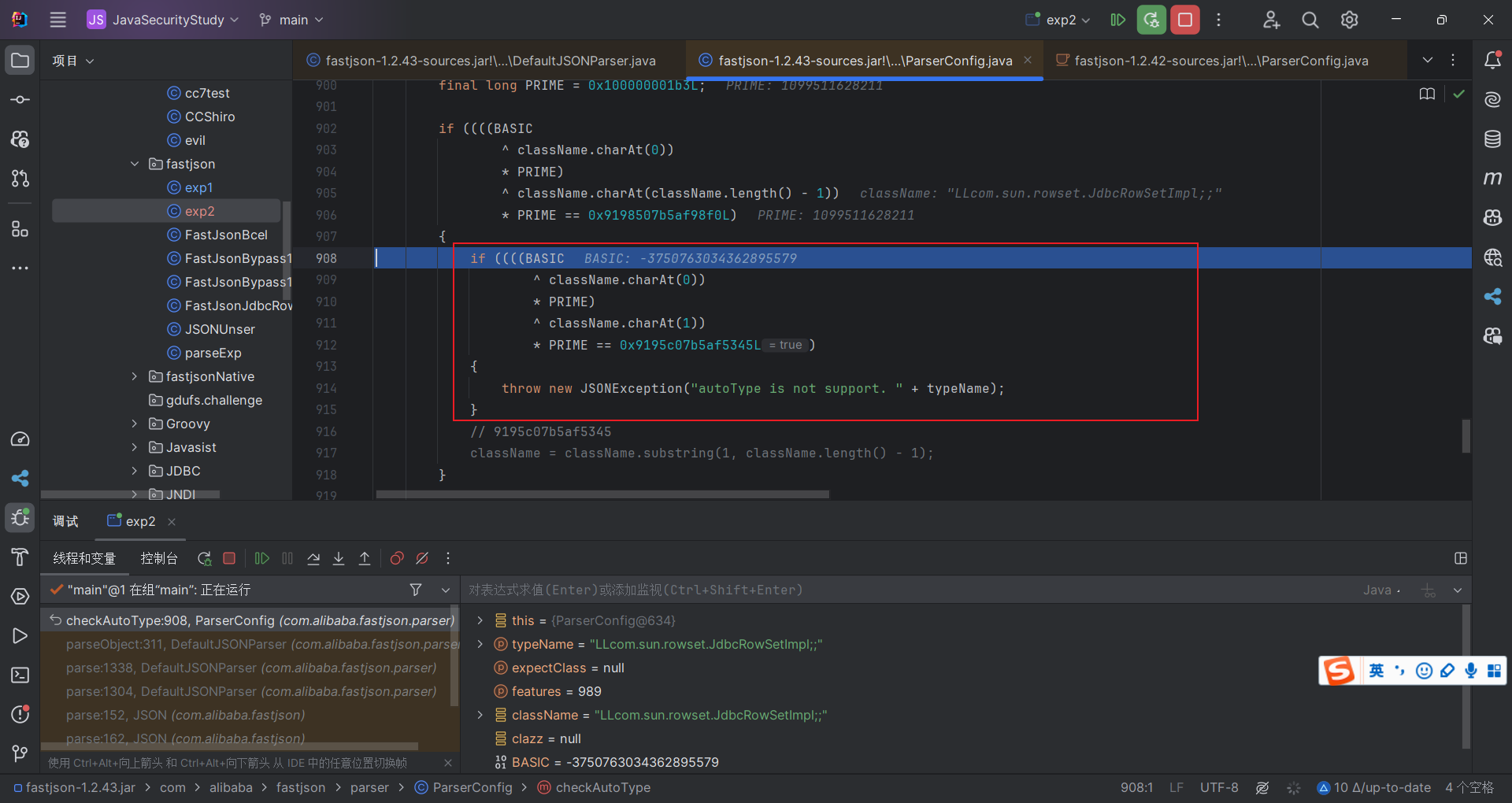Open Project tool window folder icon
Image resolution: width=1512 pixels, height=803 pixels.
[20, 61]
